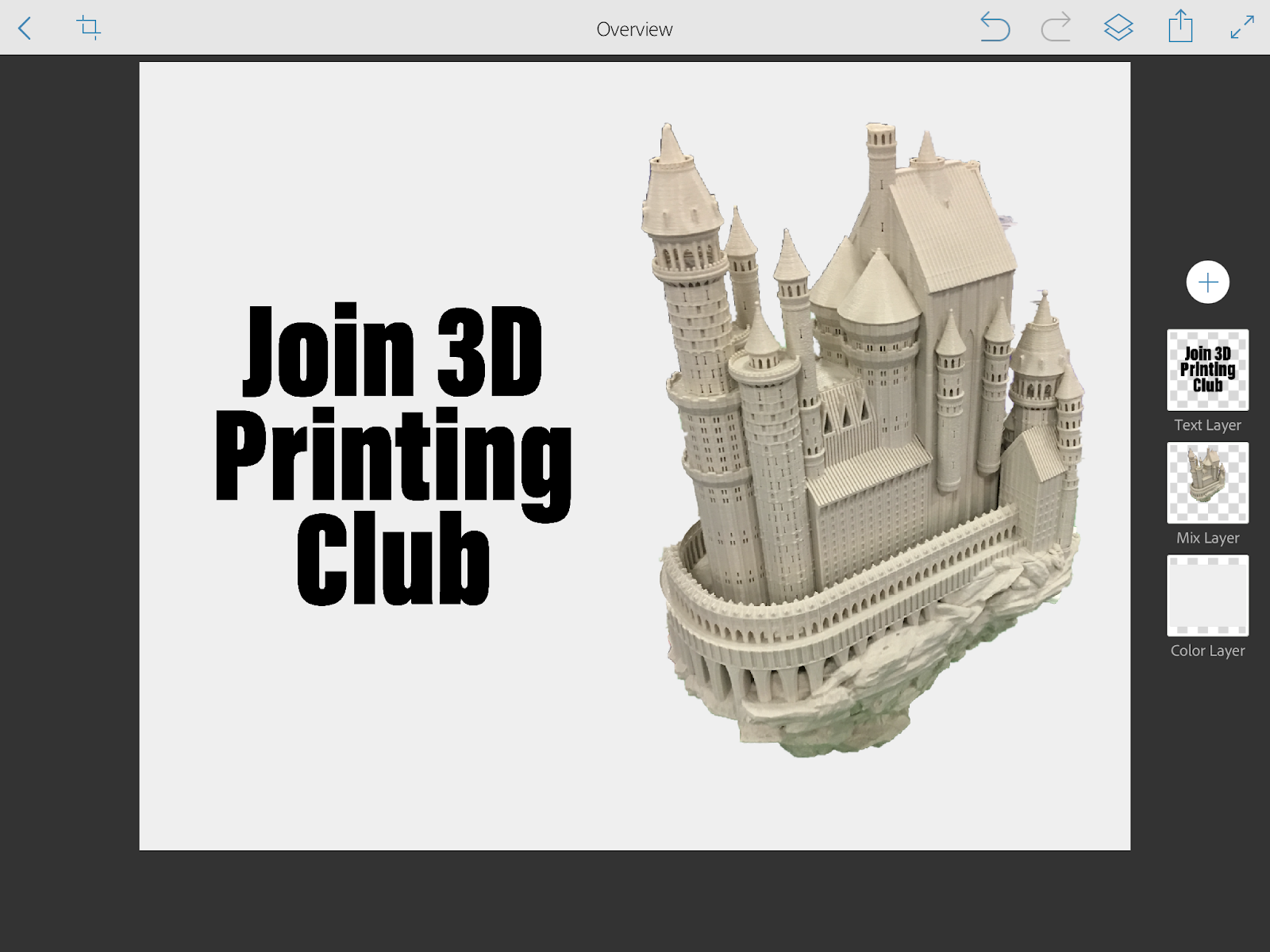Redo the last undone action
The height and width of the screenshot is (952, 1270).
(x=1056, y=28)
